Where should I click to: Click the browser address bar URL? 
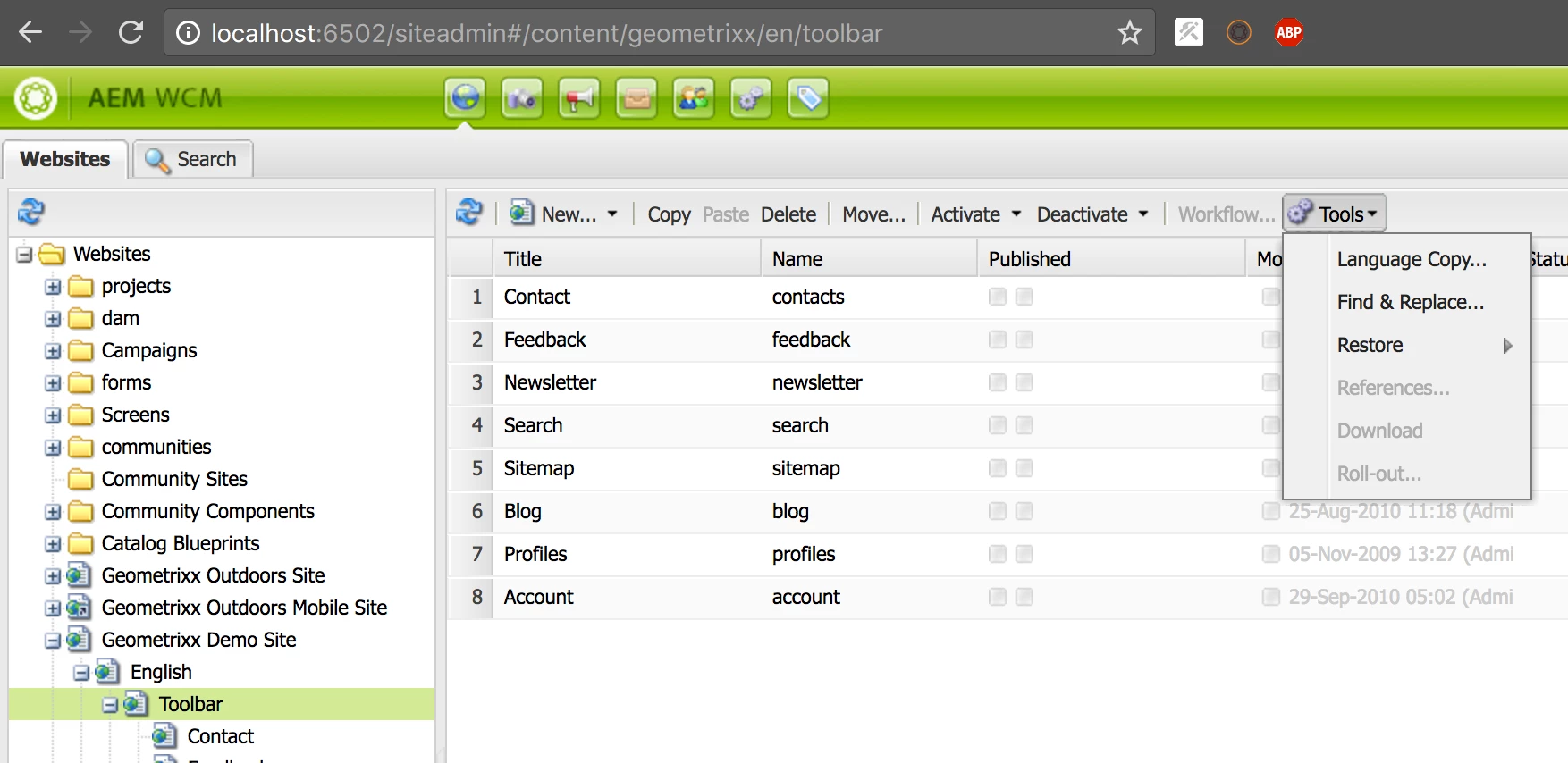click(546, 33)
